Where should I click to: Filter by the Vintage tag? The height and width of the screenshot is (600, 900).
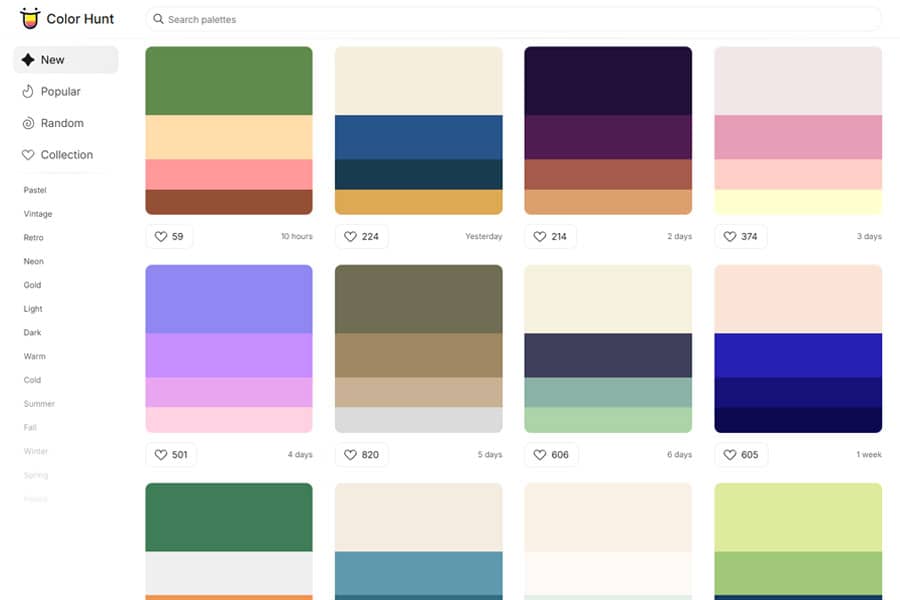click(38, 214)
